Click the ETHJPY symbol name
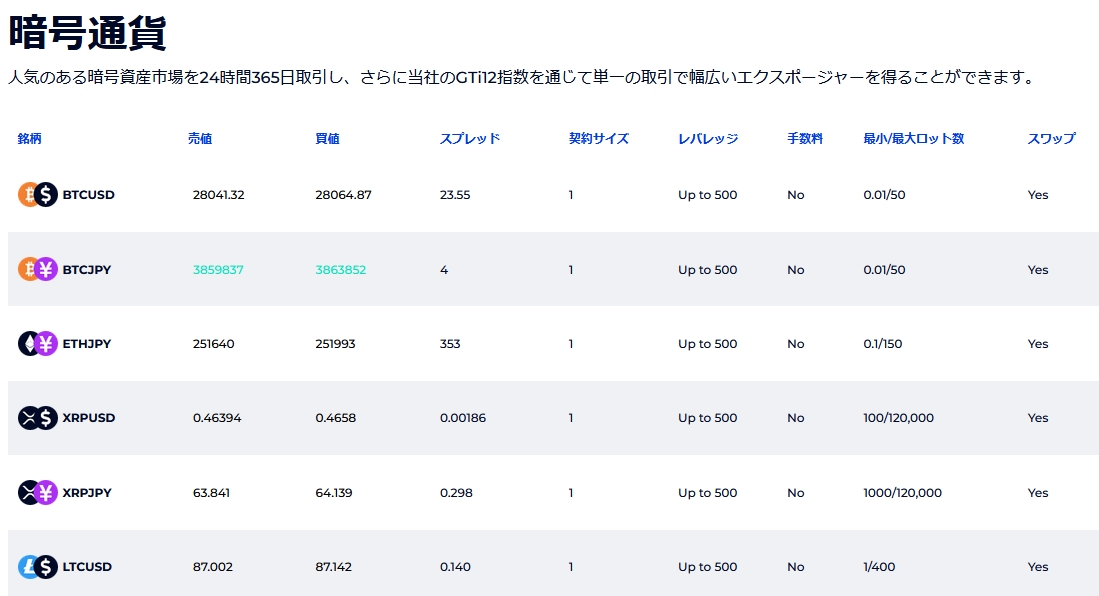1099x596 pixels. (x=87, y=344)
